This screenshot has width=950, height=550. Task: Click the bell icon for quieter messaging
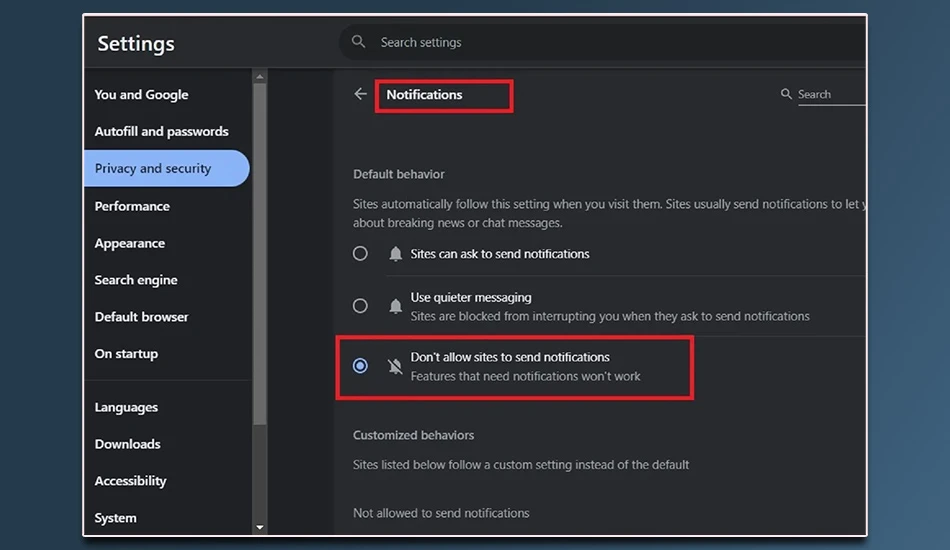395,306
